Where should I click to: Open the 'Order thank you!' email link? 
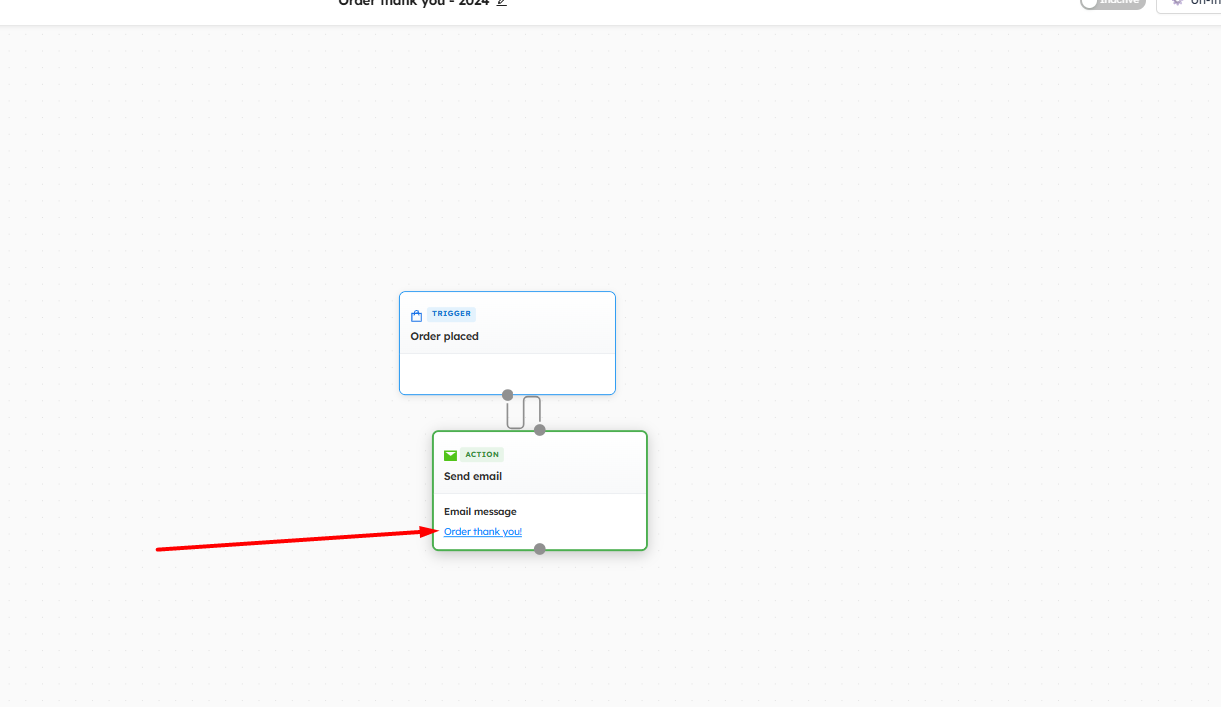483,532
